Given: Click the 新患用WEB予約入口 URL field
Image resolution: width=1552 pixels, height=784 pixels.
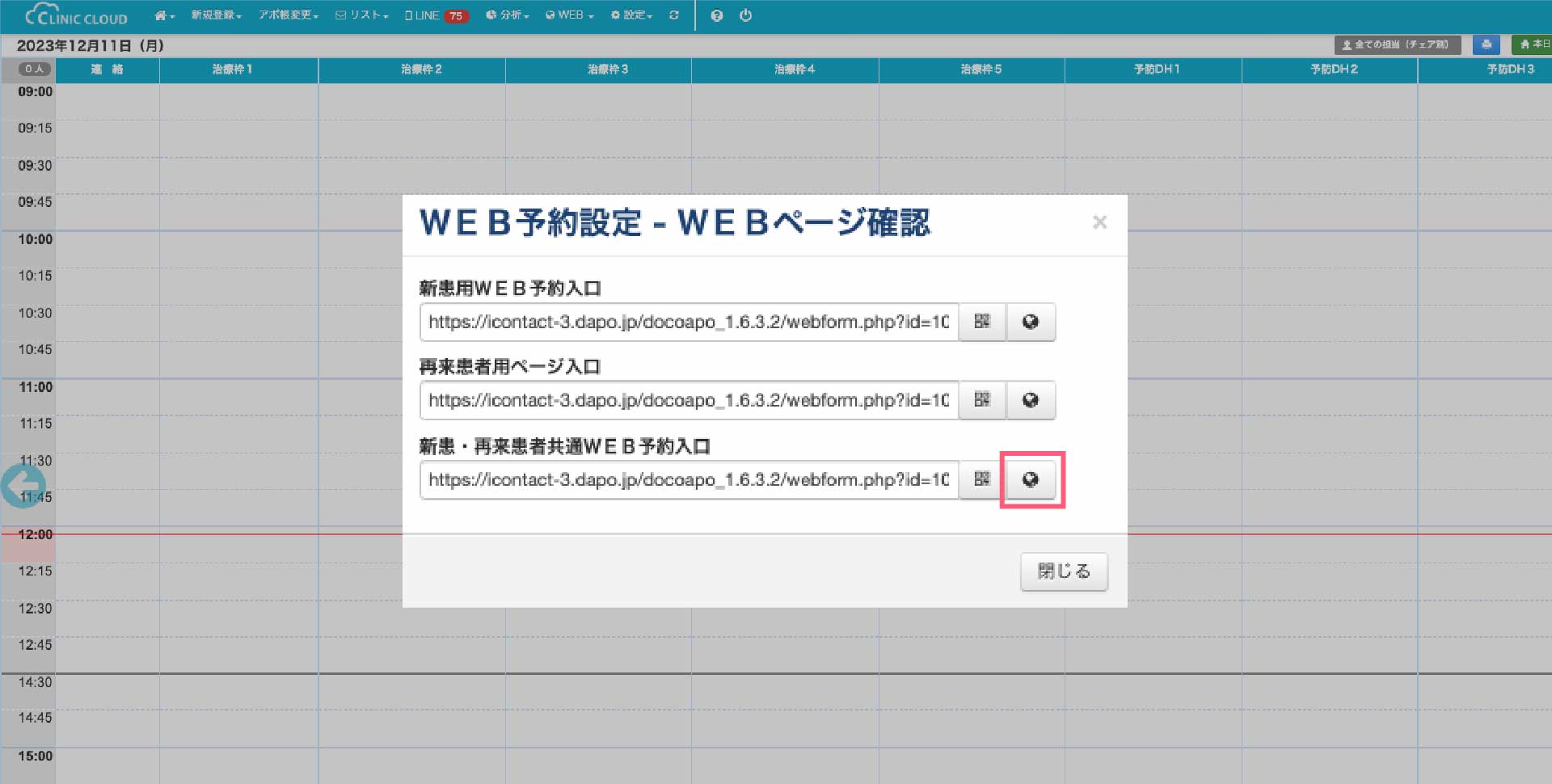Looking at the screenshot, I should tap(688, 322).
